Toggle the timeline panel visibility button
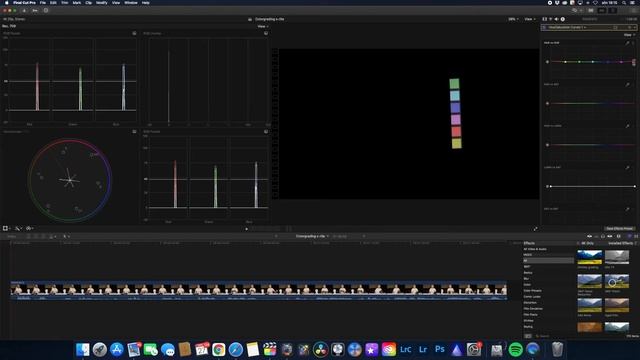Image resolution: width=640 pixels, height=360 pixels. [602, 11]
